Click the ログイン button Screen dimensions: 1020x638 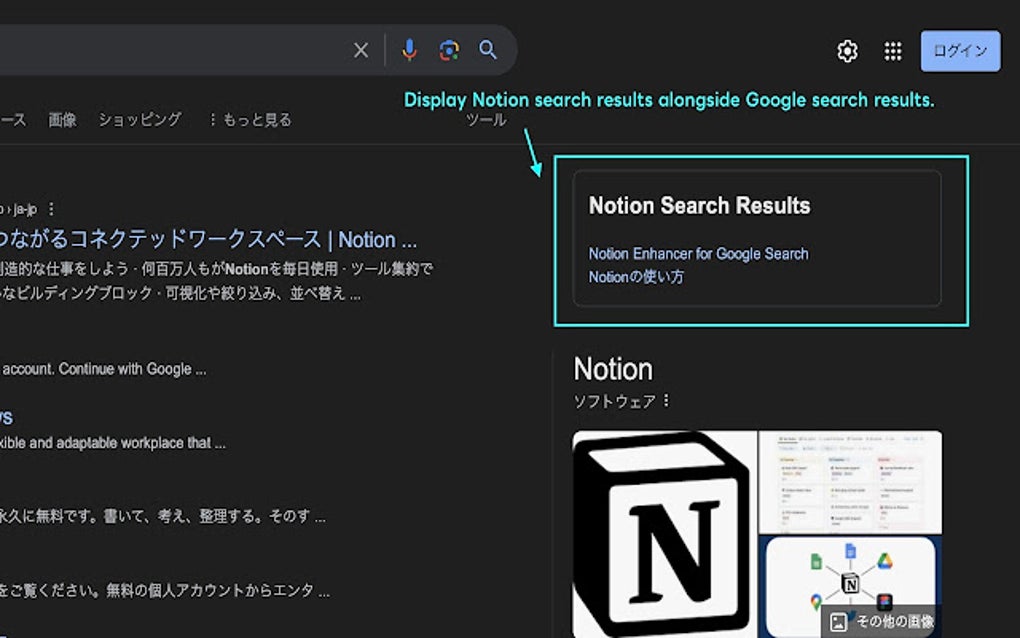pos(959,51)
